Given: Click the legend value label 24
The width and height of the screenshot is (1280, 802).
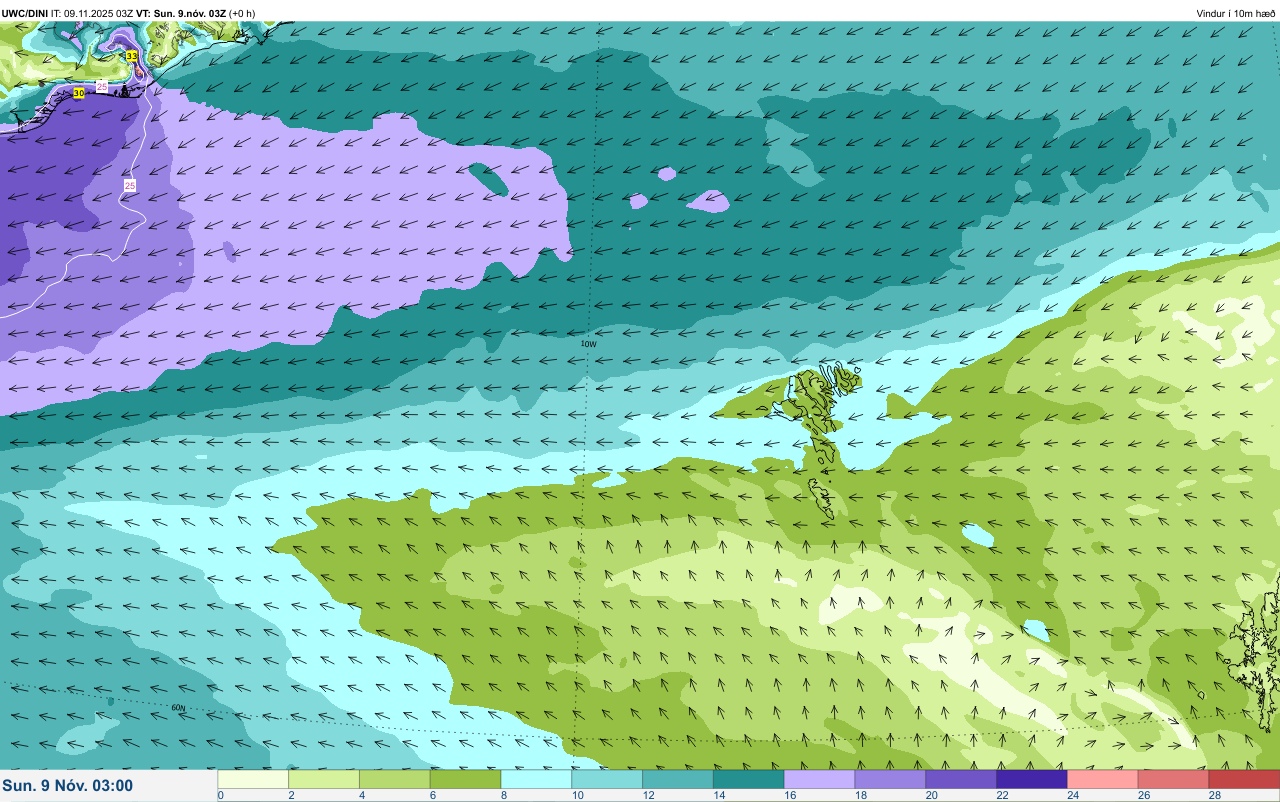Looking at the screenshot, I should (x=1074, y=795).
